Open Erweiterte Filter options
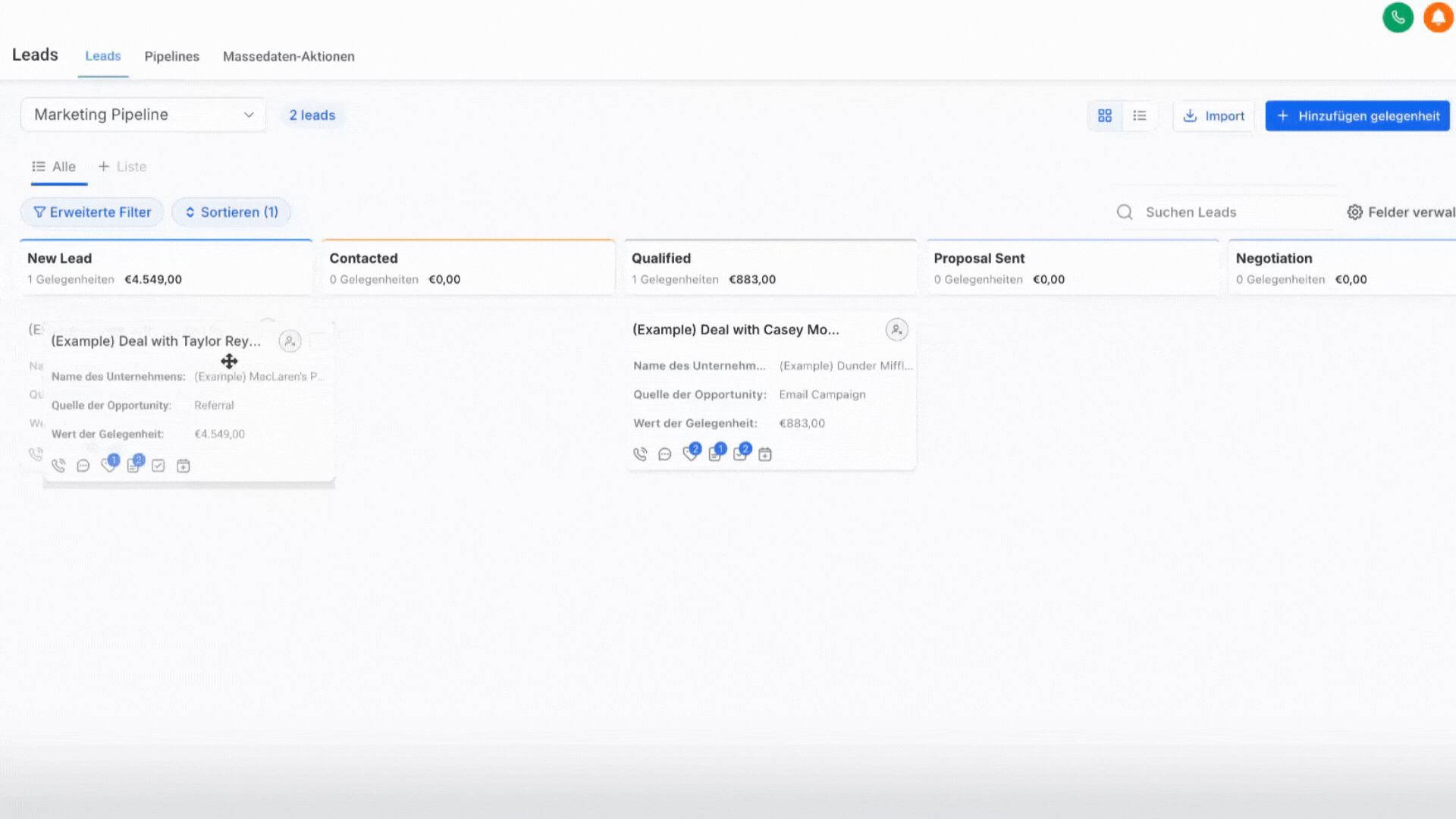 92,212
